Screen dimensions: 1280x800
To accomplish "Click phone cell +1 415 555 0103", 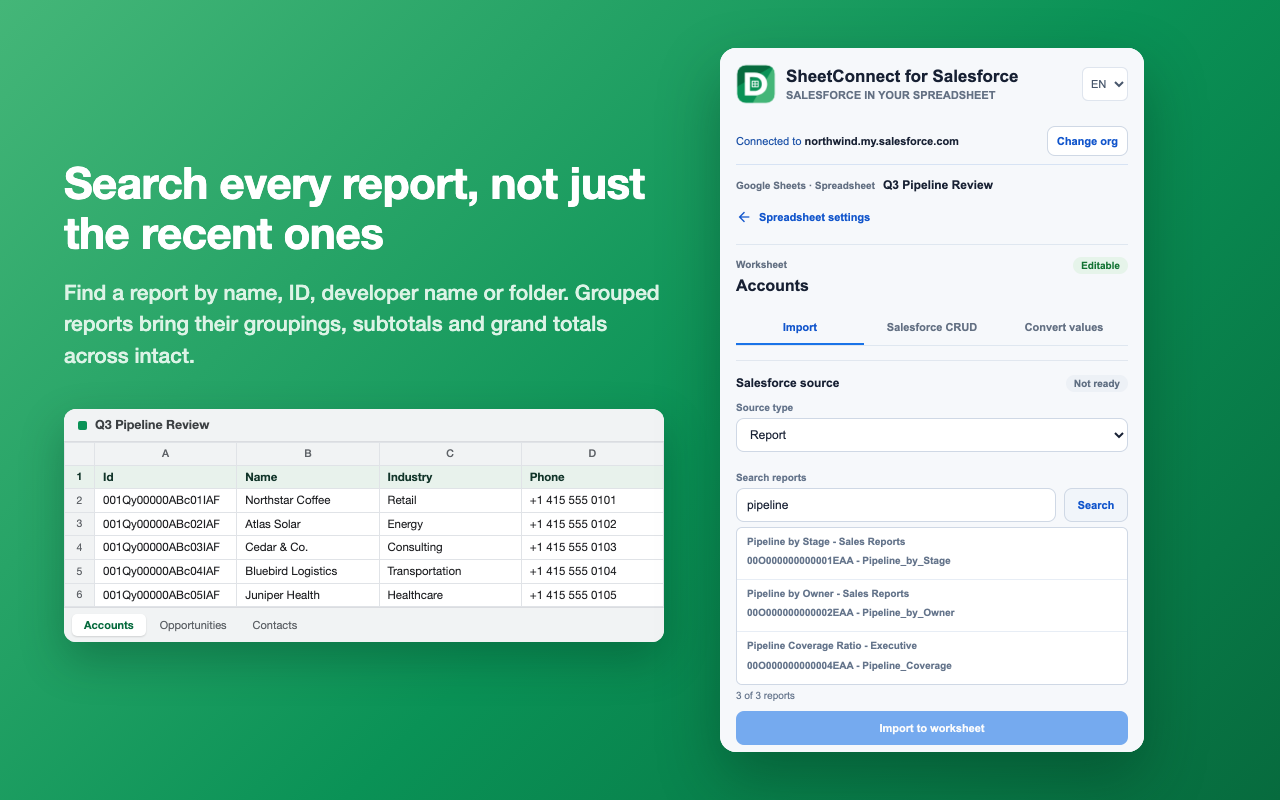I will pos(592,548).
